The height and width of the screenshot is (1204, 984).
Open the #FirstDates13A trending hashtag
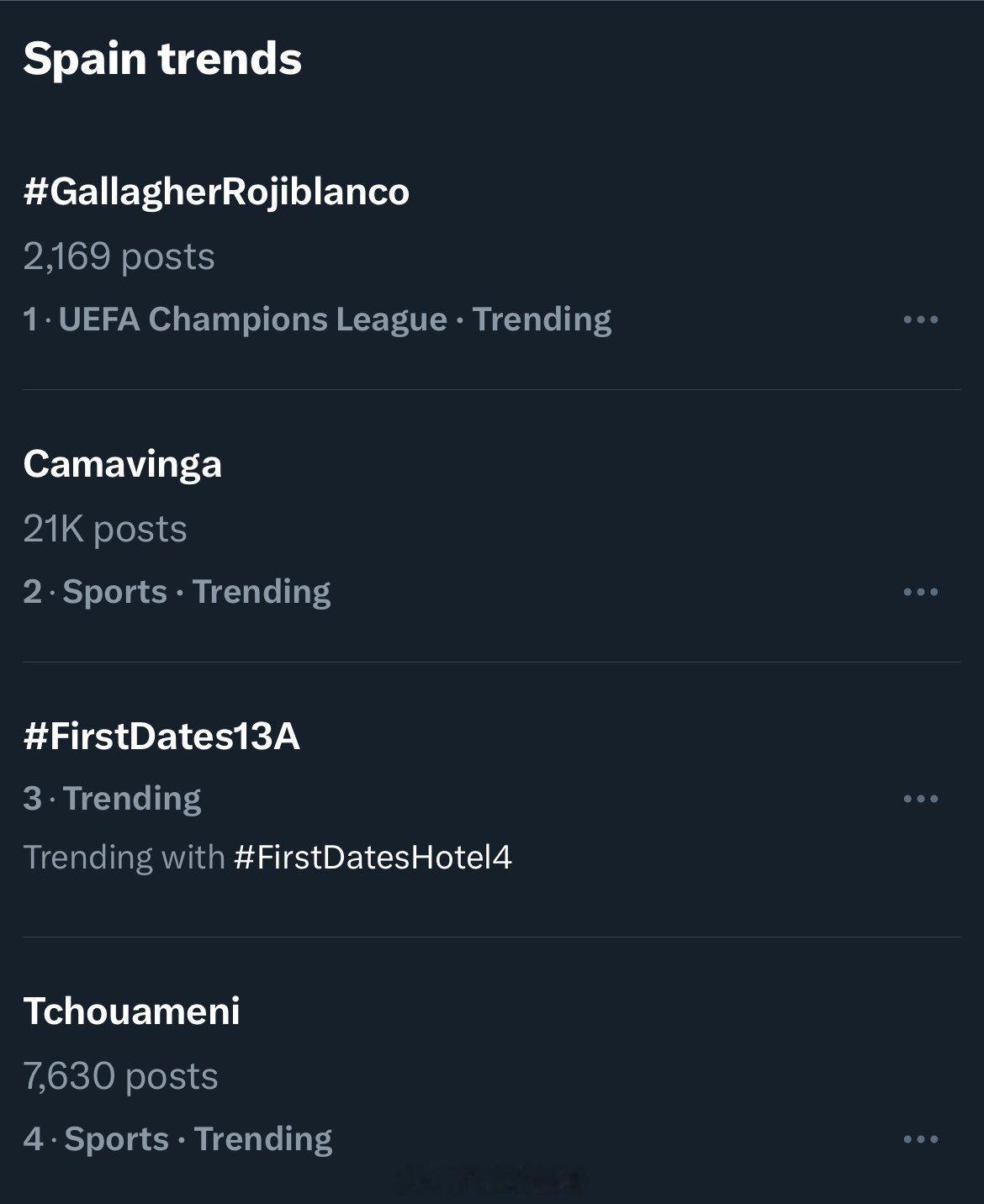coord(161,737)
